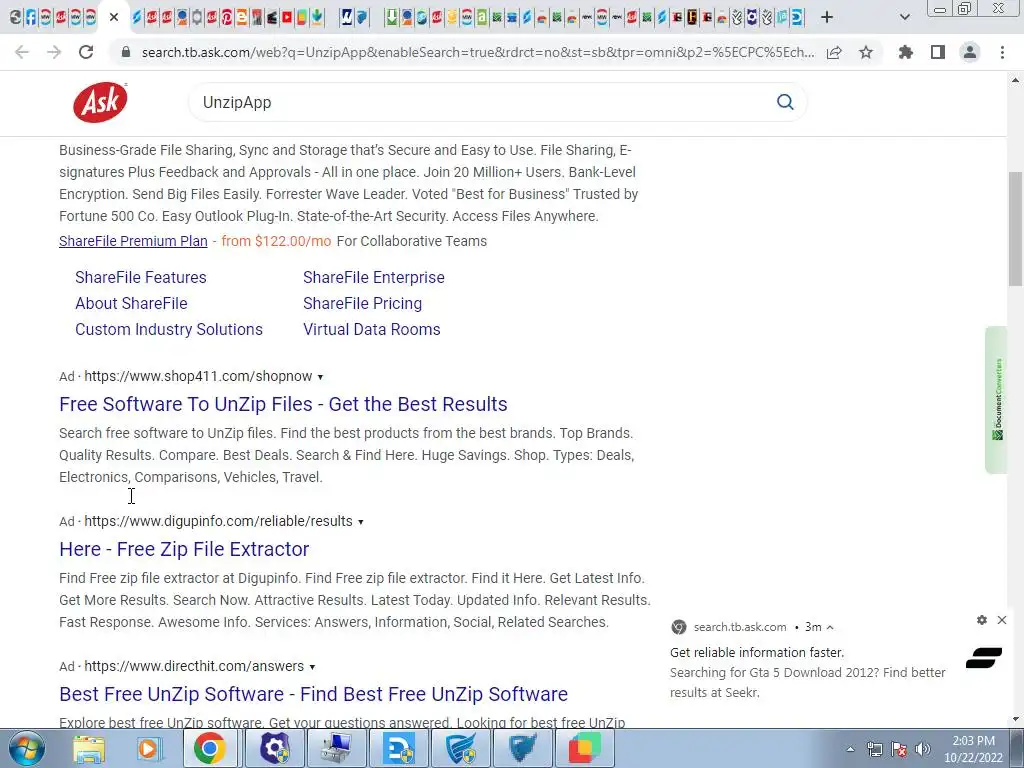
Task: Reload the current page
Action: coord(86,52)
